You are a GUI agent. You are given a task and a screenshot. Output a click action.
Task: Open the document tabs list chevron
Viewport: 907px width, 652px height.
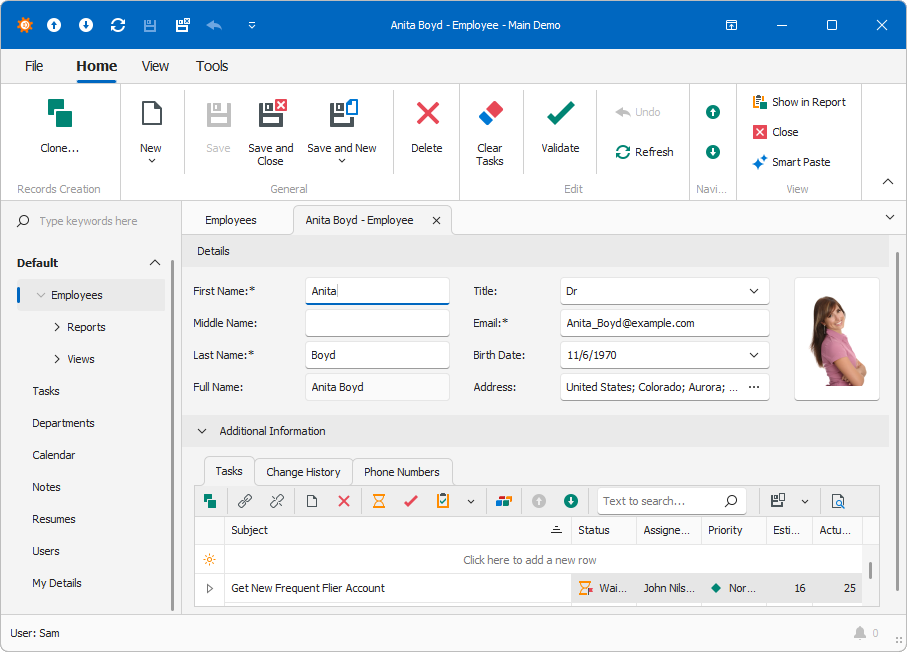pos(890,218)
